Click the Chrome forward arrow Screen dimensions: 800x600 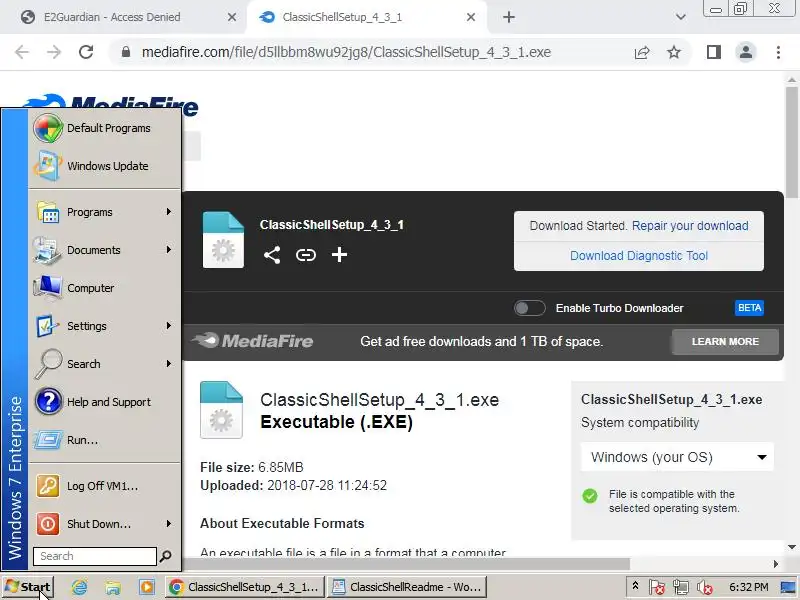54,52
